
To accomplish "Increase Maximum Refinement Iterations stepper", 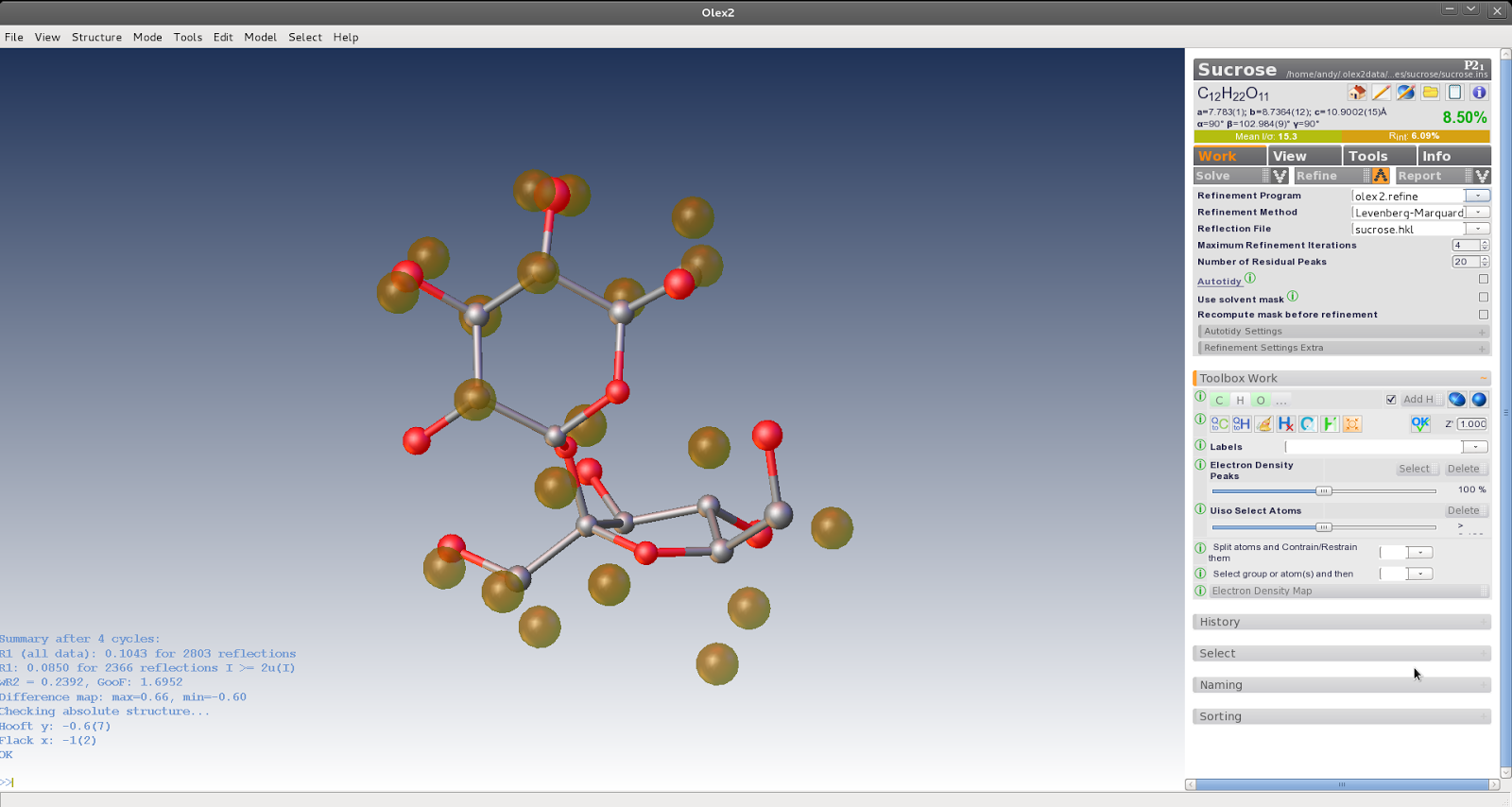I will [1486, 243].
